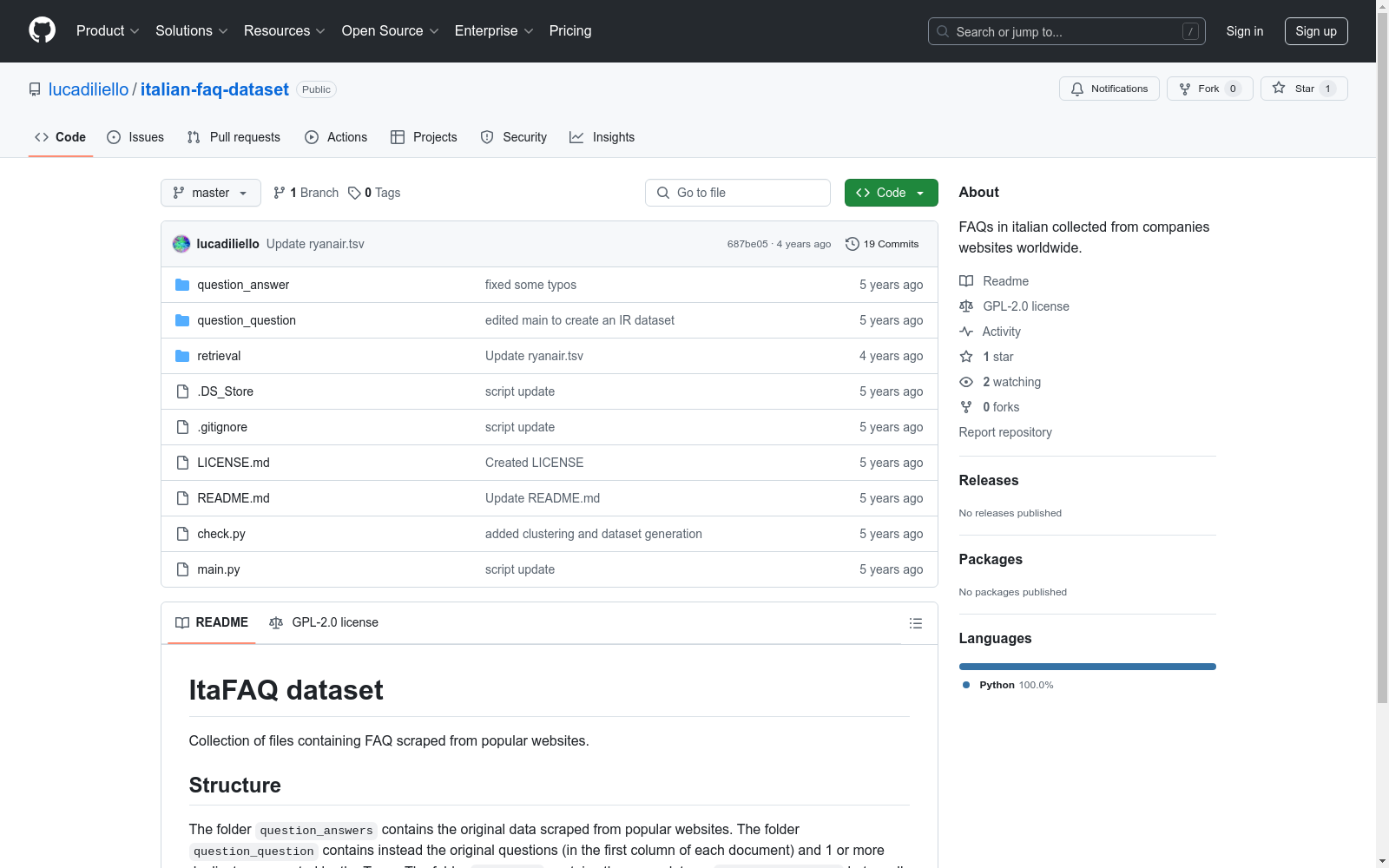Click the .DS_Store file icon
The height and width of the screenshot is (868, 1389).
pos(182,391)
